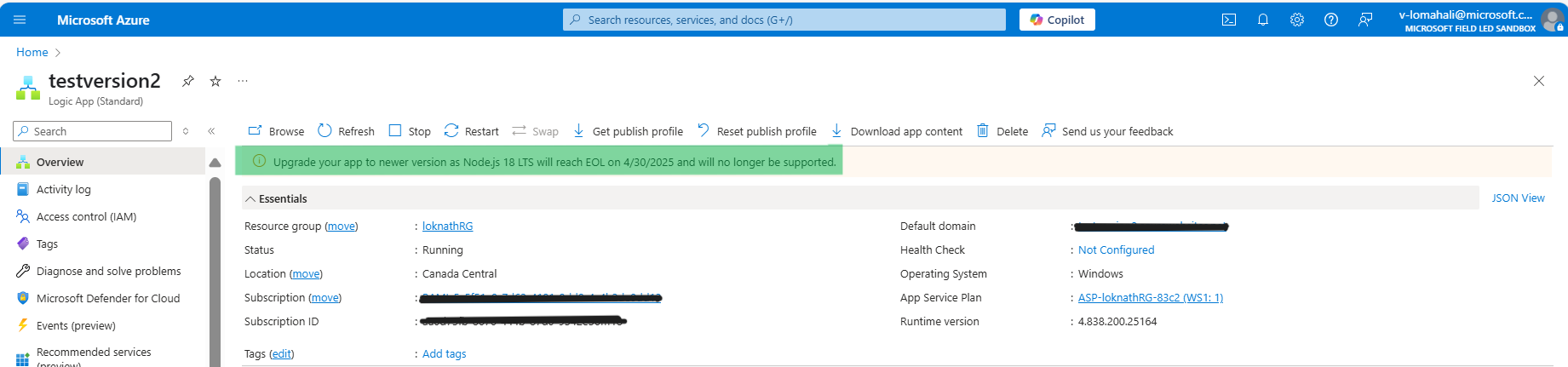Click the Browse toolbar button

pos(276,131)
